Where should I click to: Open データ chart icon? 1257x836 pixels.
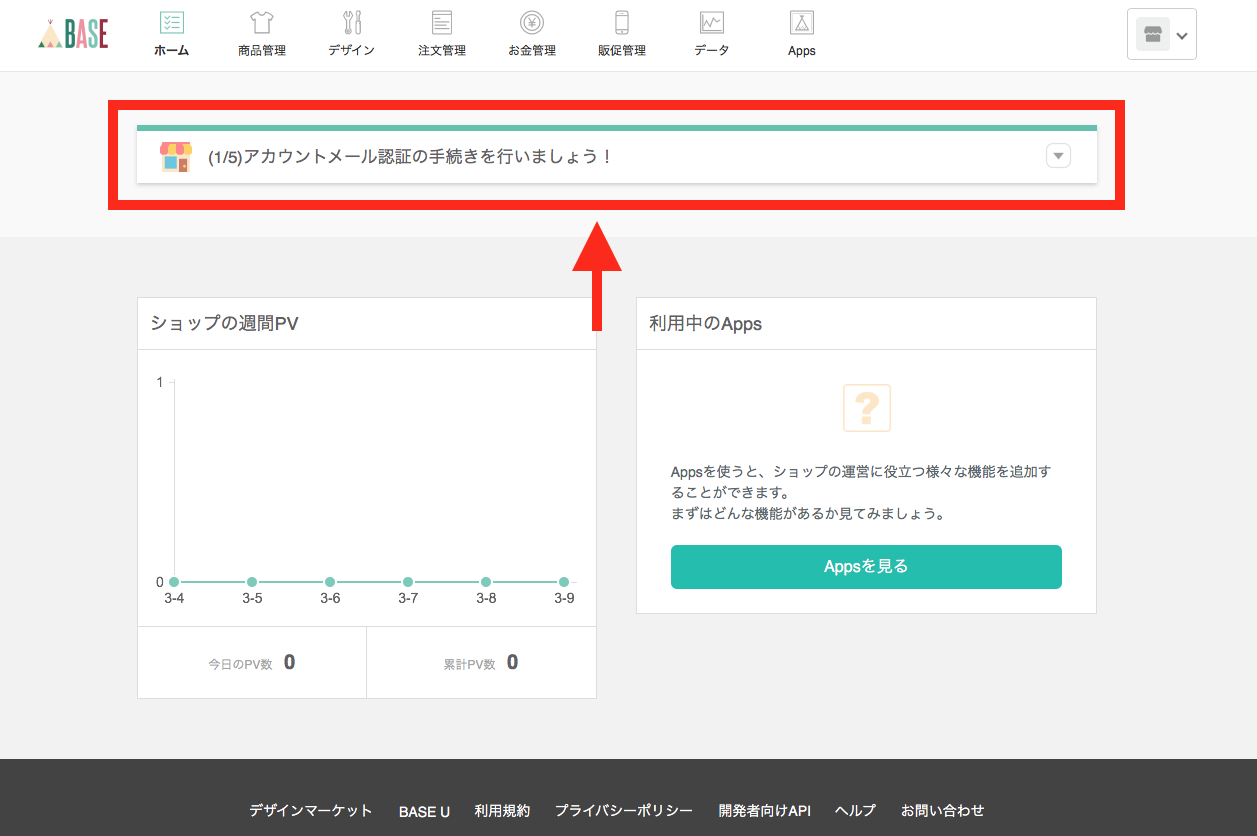point(712,23)
